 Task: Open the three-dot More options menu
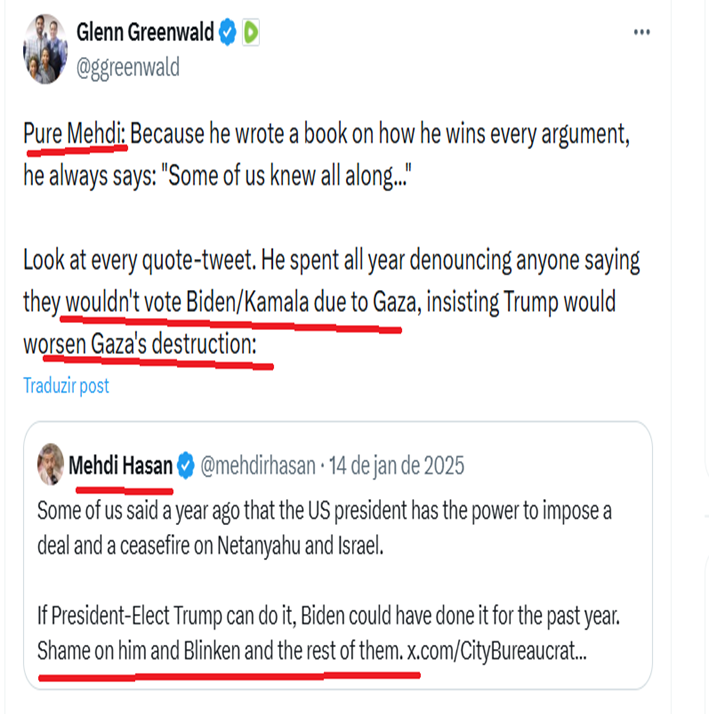coord(643,33)
